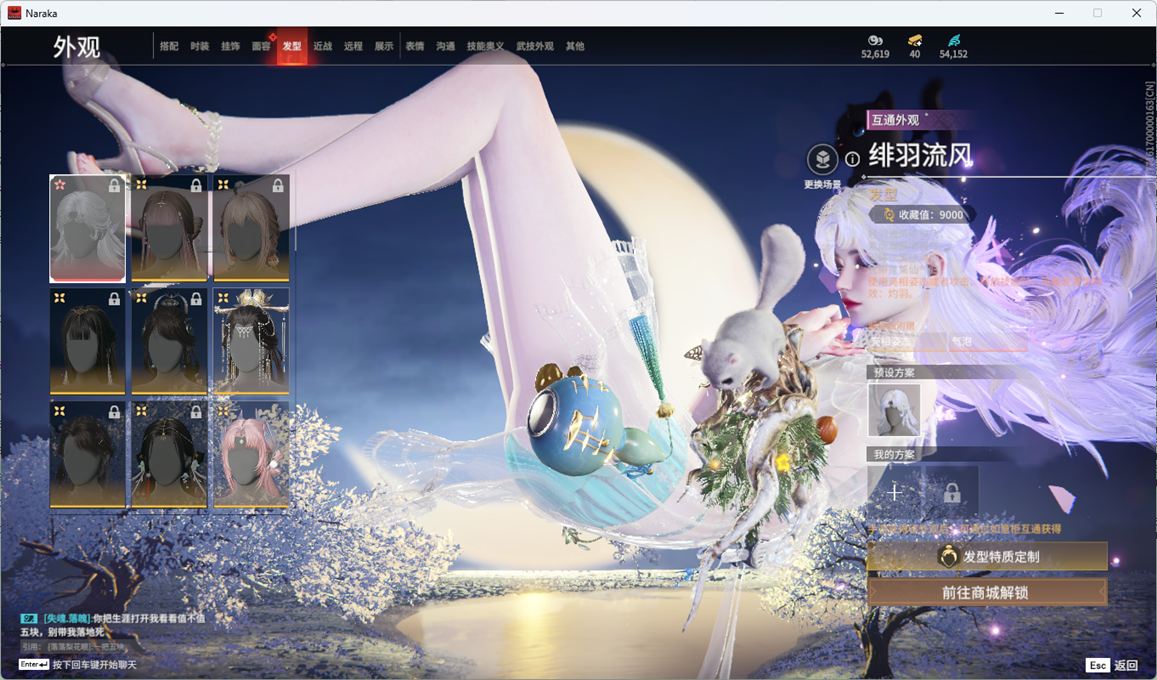Select the long brown hairstyle with side buns

pos(169,228)
